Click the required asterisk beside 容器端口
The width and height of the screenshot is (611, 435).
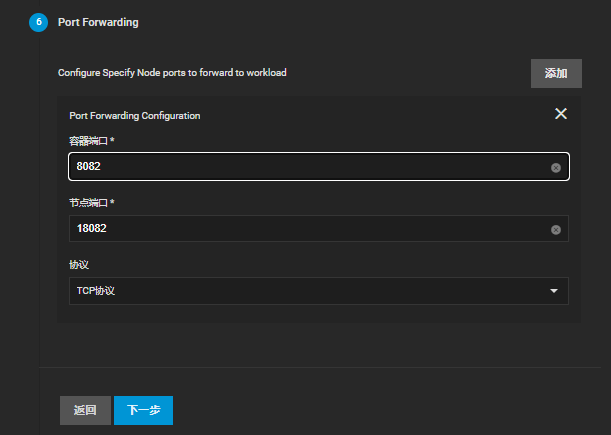pyautogui.click(x=112, y=140)
